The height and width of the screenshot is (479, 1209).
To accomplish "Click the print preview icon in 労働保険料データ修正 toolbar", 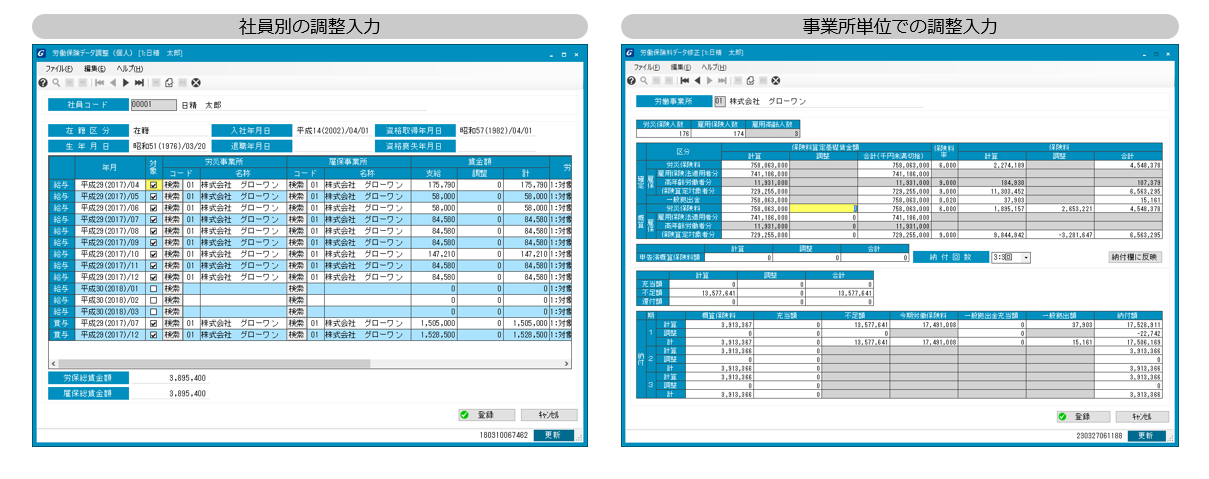I will tap(749, 80).
